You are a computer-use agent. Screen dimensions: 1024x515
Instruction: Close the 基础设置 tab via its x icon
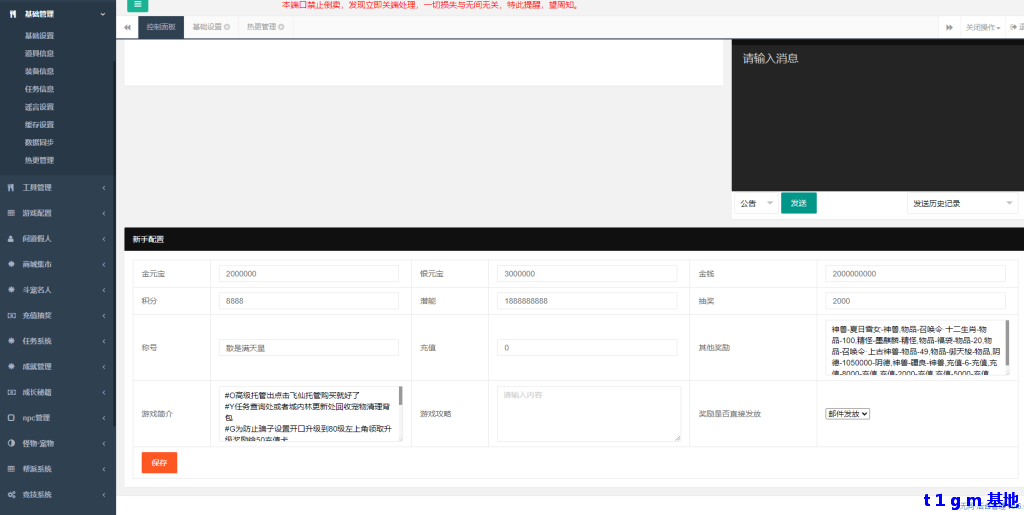(x=227, y=27)
